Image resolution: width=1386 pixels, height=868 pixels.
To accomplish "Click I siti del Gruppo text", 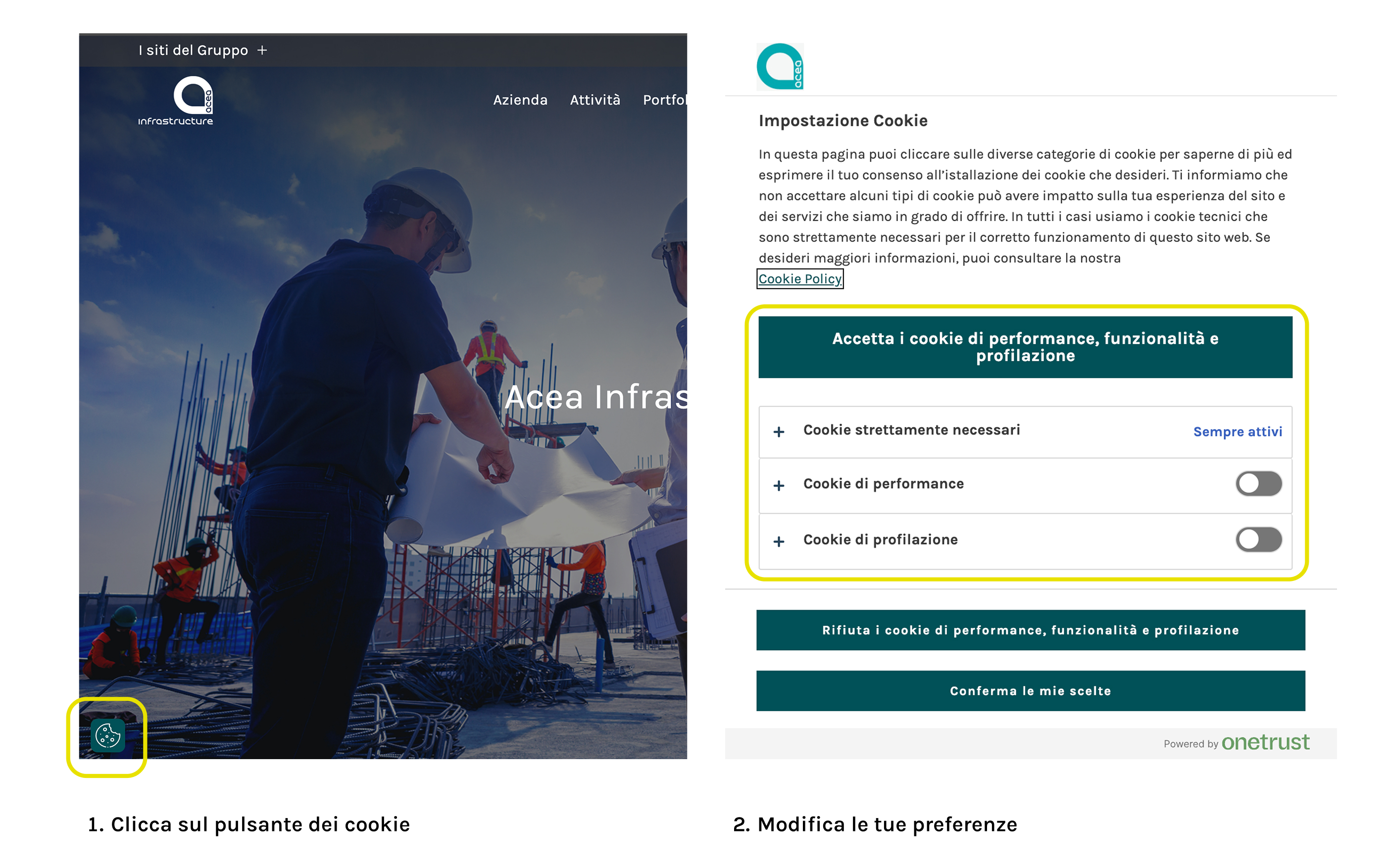I will point(193,50).
